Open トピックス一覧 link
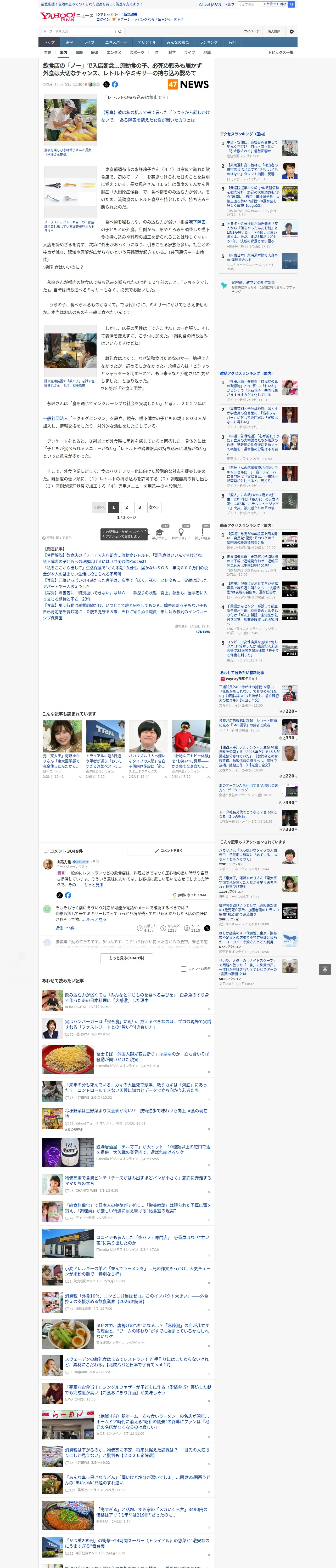The image size is (336, 1568). (281, 52)
